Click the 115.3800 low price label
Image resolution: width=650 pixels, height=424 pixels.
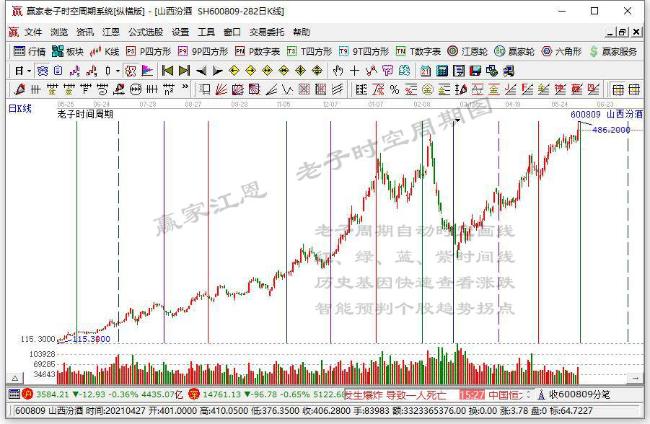pyautogui.click(x=91, y=339)
